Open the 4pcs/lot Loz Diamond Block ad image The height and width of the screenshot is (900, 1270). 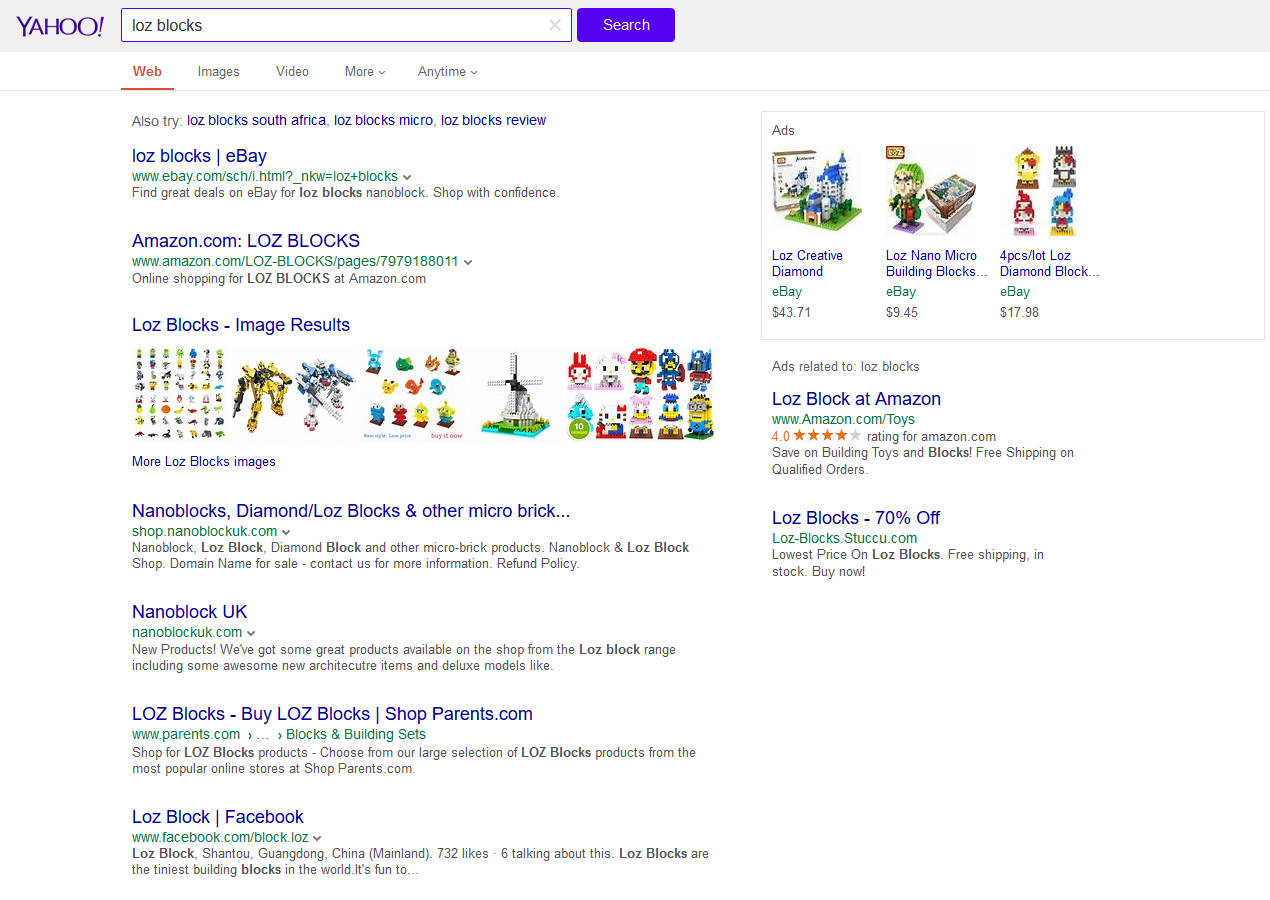1045,190
